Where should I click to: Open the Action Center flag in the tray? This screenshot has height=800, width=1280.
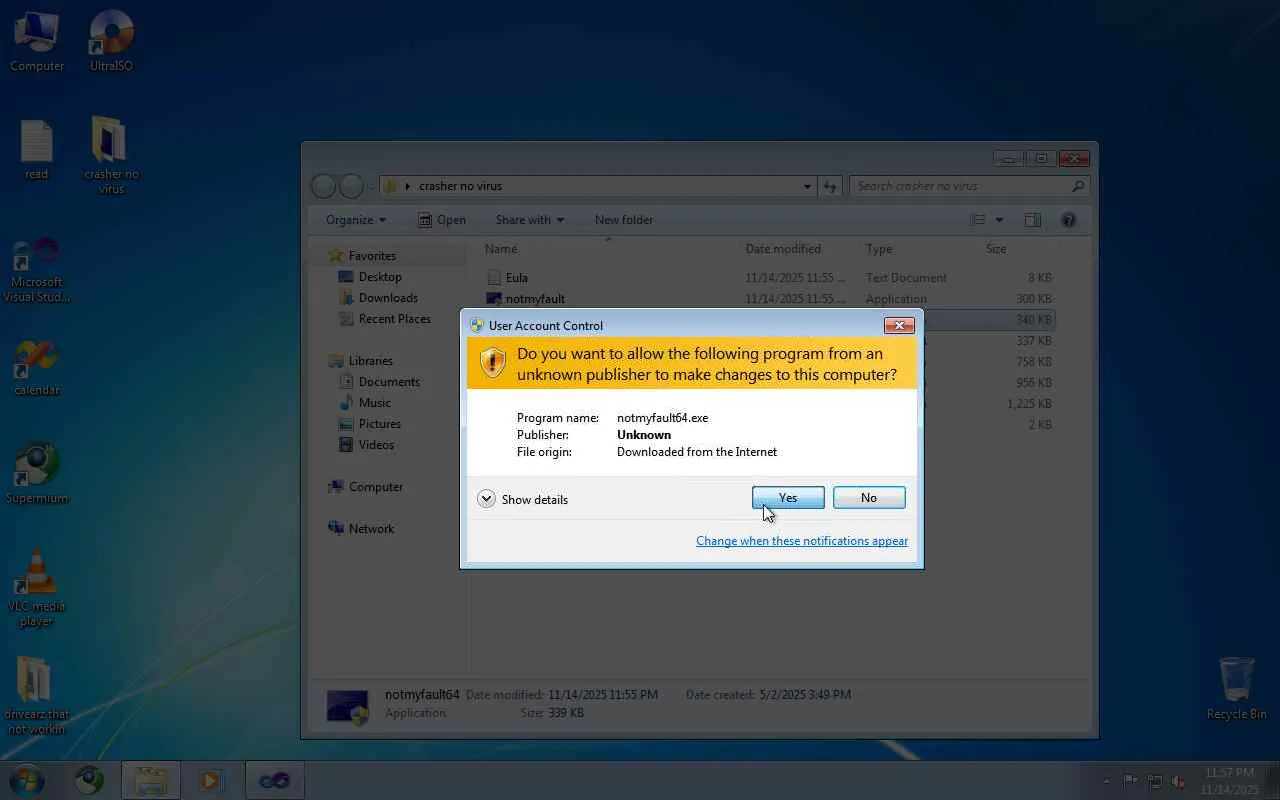click(x=1131, y=781)
